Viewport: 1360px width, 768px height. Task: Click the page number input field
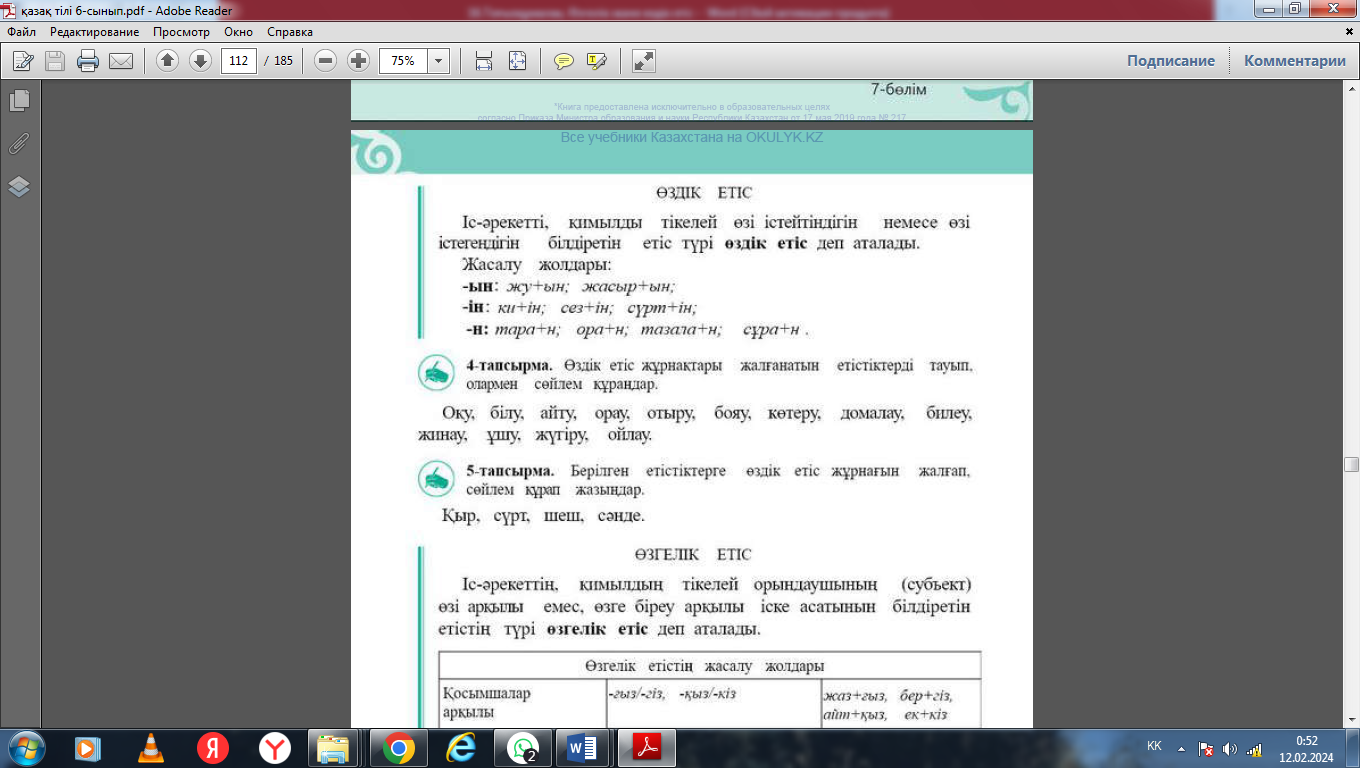(239, 61)
